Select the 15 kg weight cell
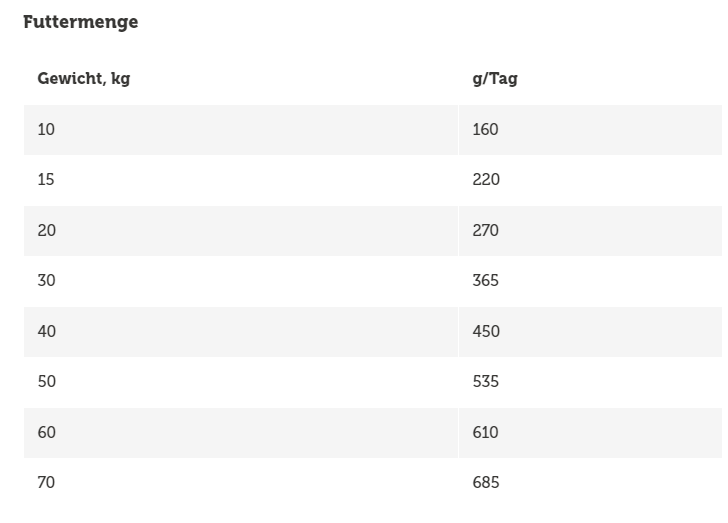This screenshot has height=523, width=728. [46, 180]
